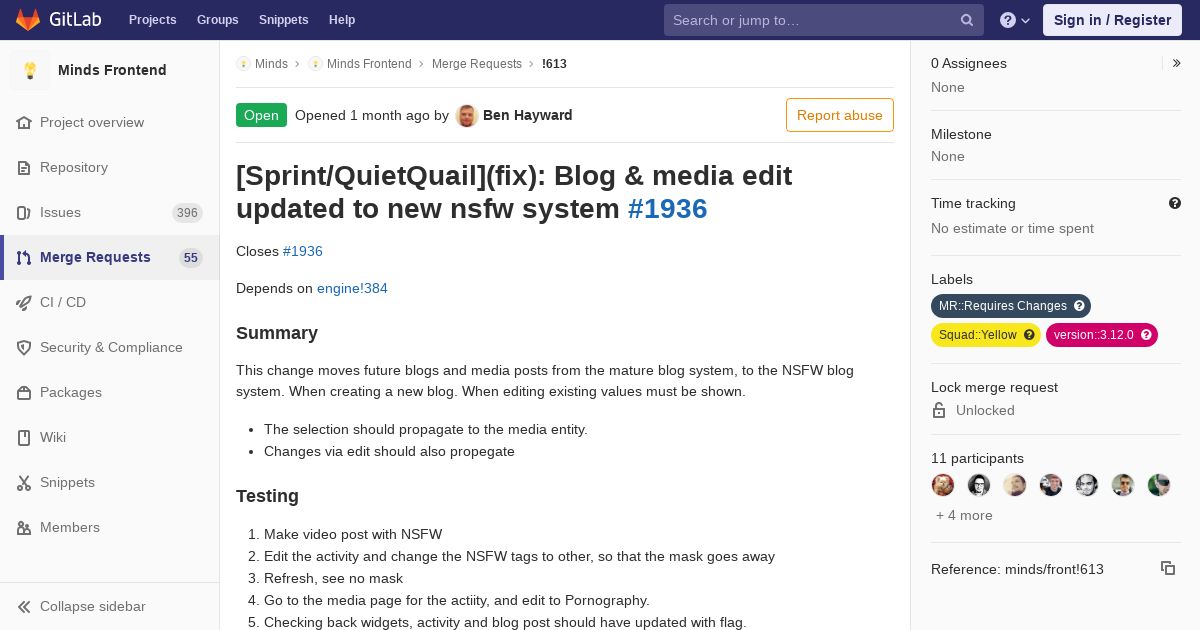Click 'Make video post with NSFW' step
The image size is (1200, 630).
coord(353,534)
